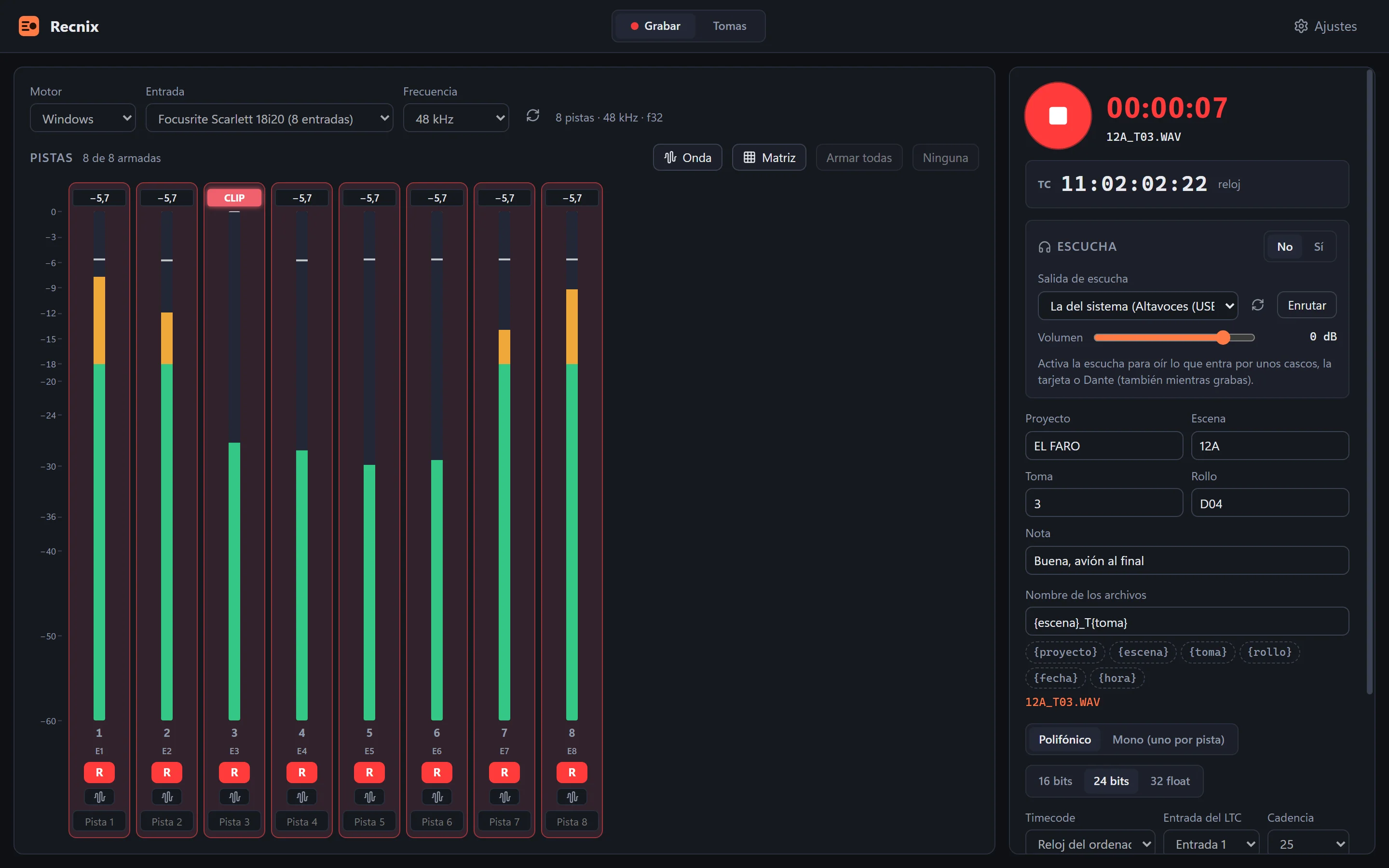The height and width of the screenshot is (868, 1389).
Task: Show waveform for track 7
Action: [x=504, y=797]
